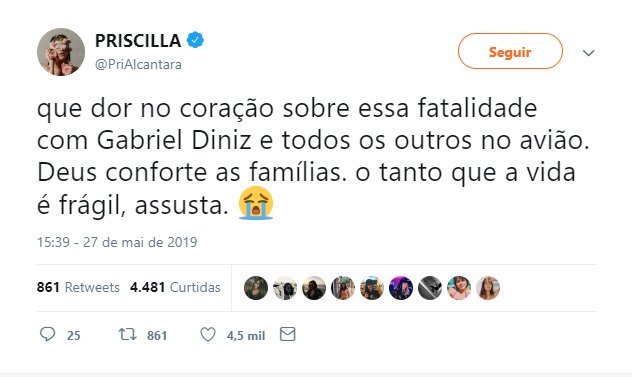
Task: Click the retweet arrows icon
Action: point(127,334)
